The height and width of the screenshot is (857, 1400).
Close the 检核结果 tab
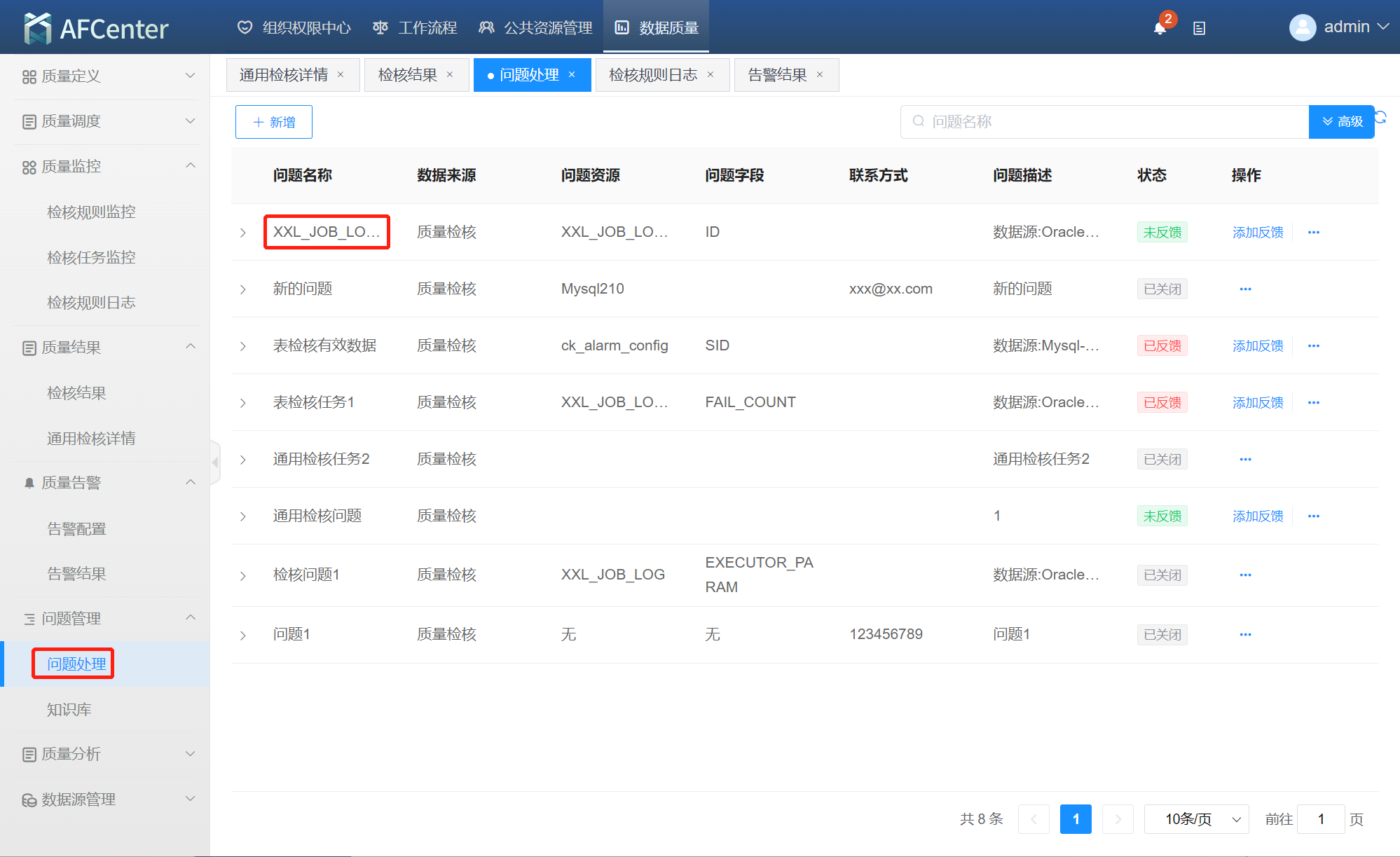pos(450,75)
